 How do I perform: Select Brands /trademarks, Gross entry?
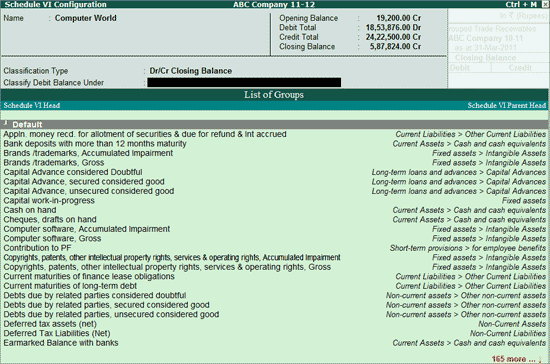275,162
